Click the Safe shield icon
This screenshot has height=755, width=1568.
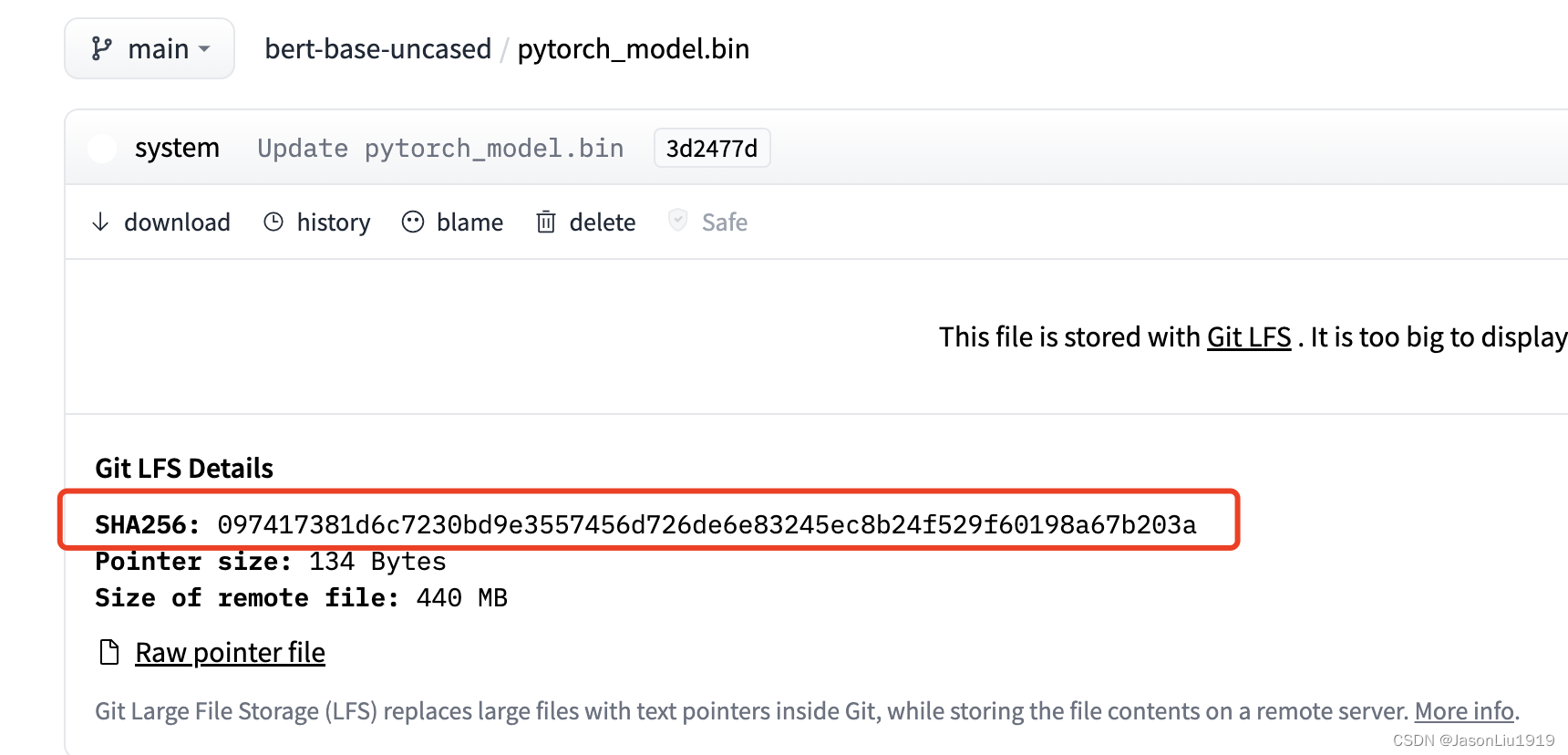(677, 221)
